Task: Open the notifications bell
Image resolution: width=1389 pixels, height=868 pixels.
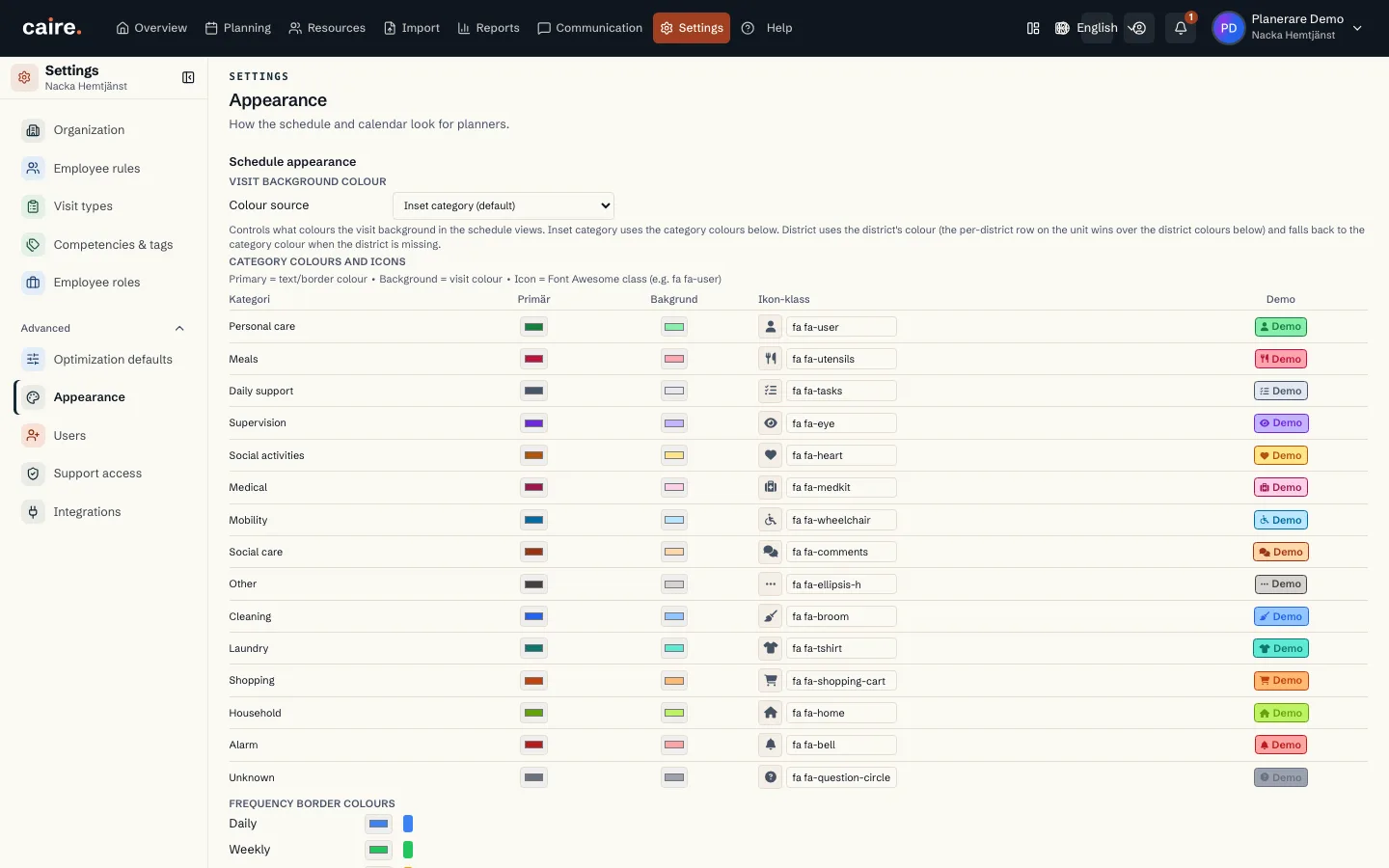Action: pyautogui.click(x=1181, y=28)
